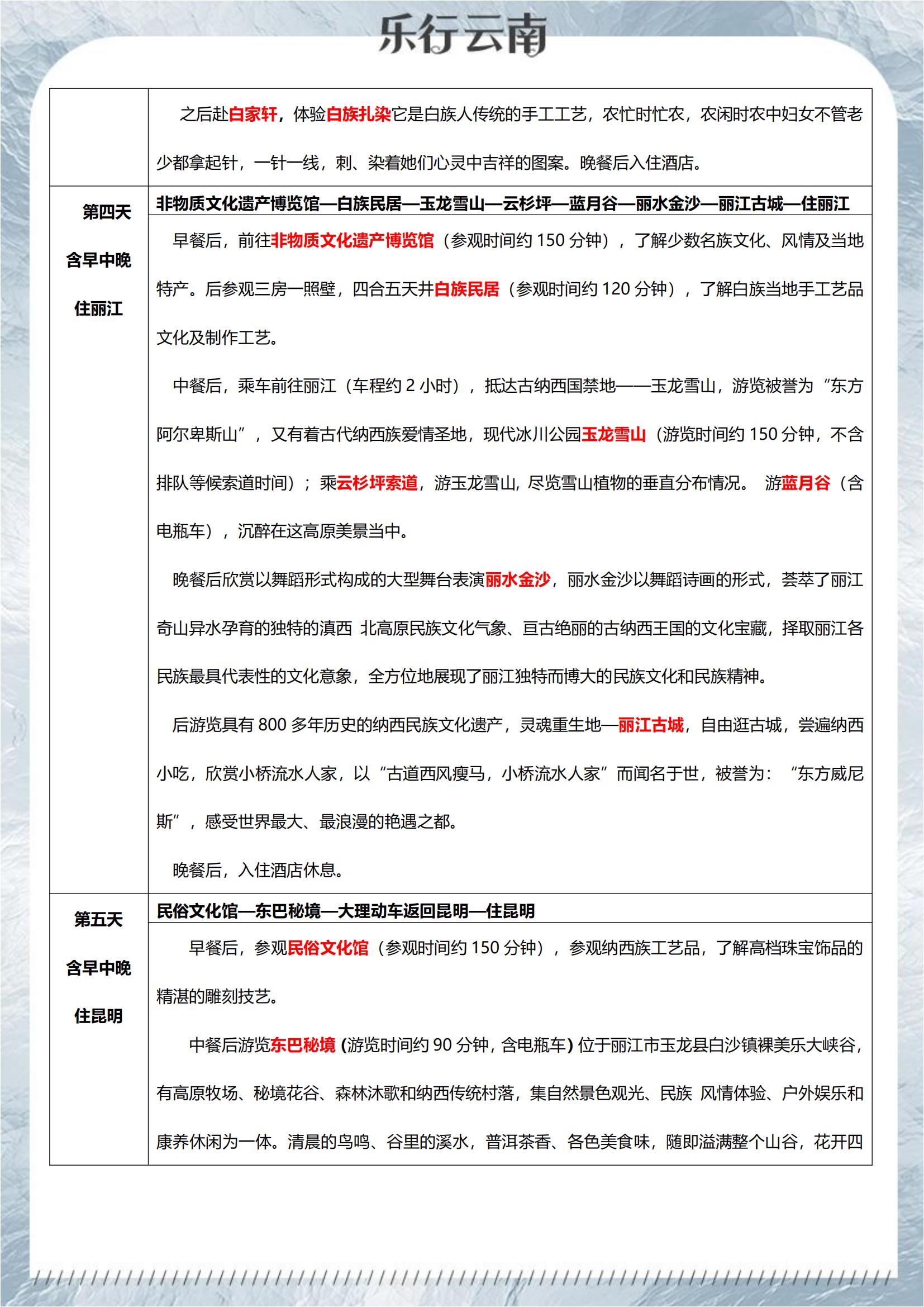The width and height of the screenshot is (924, 1307).
Task: Click red 非物质文化遗产博览馆 in the paragraph
Action: [x=353, y=241]
